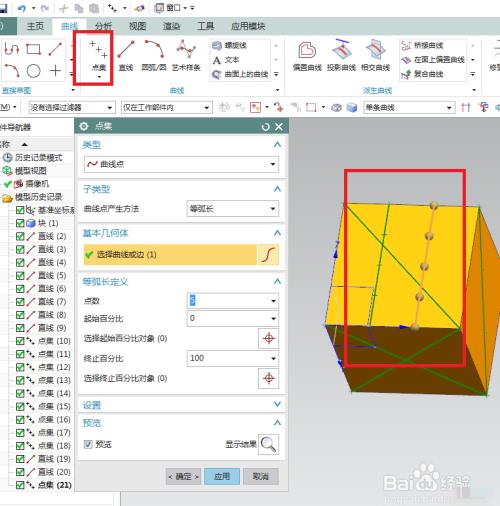Toggle checkbox of 点集 (21) feature
The height and width of the screenshot is (506, 500).
[20, 485]
